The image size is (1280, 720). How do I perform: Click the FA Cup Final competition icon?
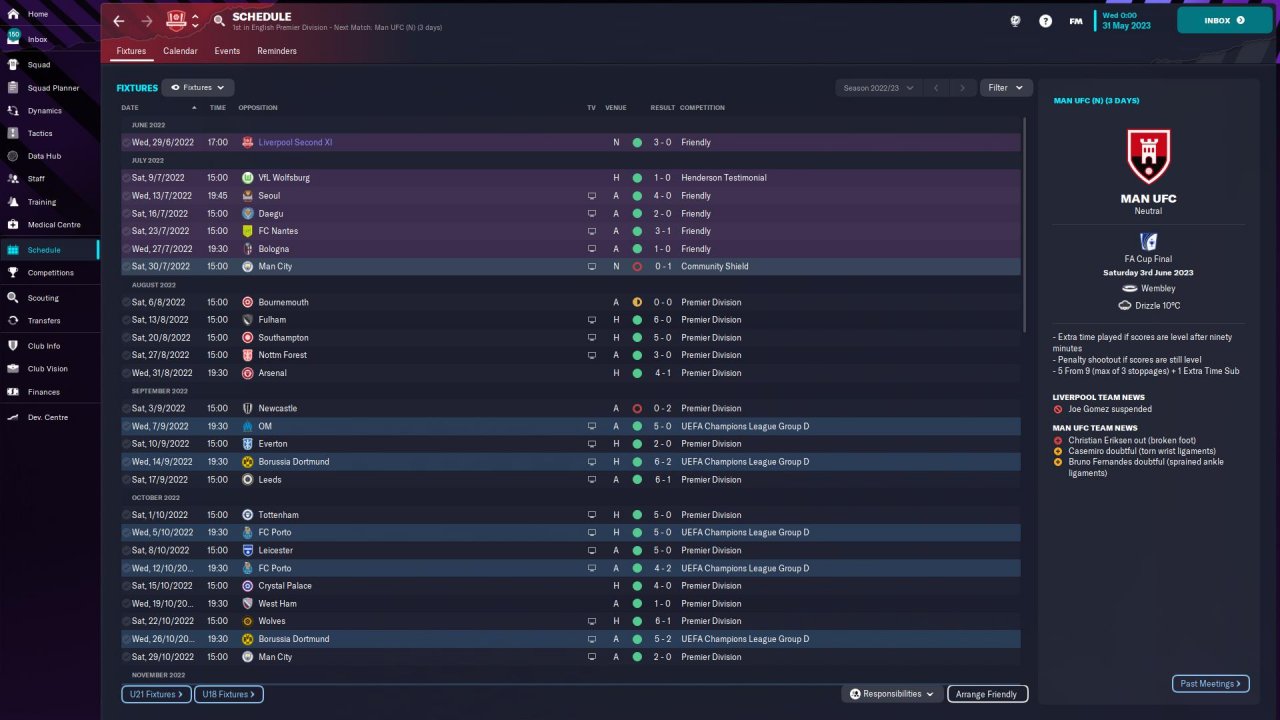1148,241
